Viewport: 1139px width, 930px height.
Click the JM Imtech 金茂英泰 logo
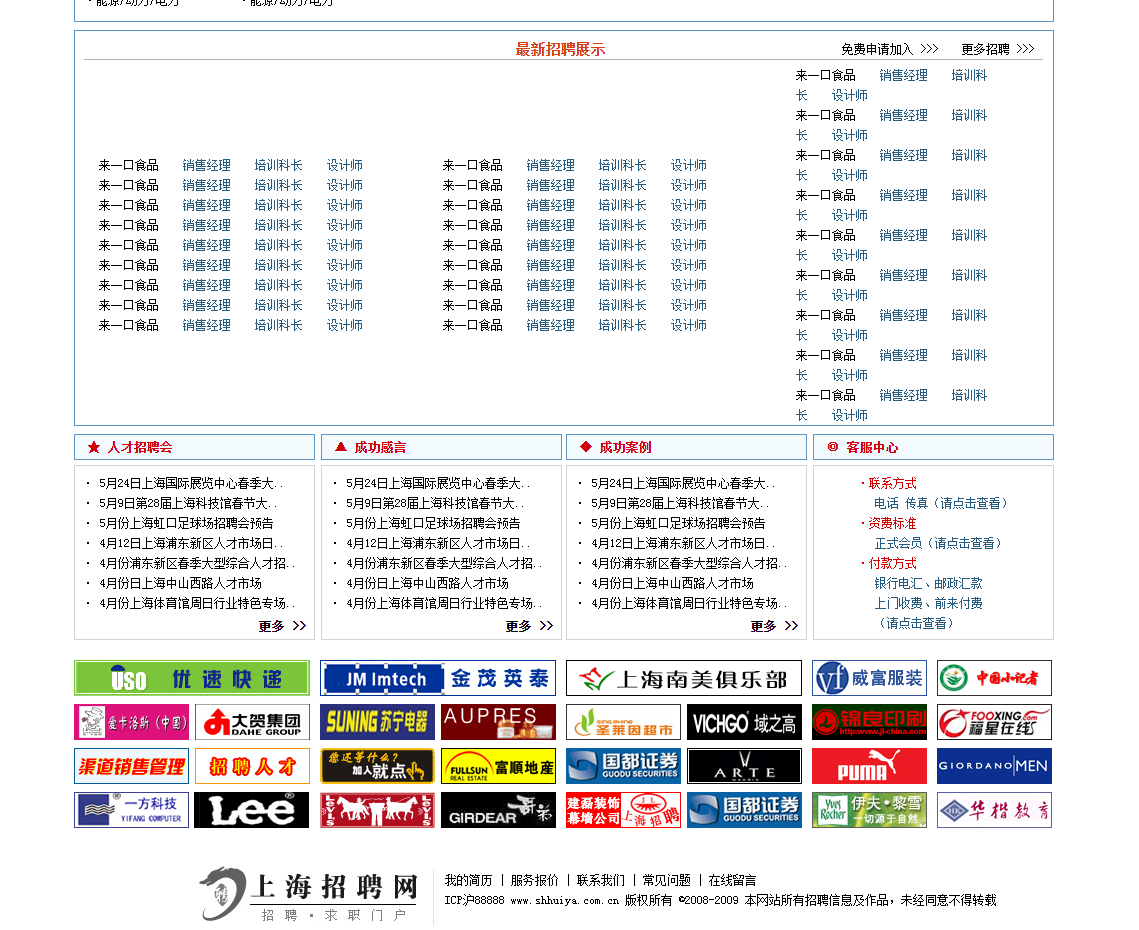pyautogui.click(x=438, y=678)
